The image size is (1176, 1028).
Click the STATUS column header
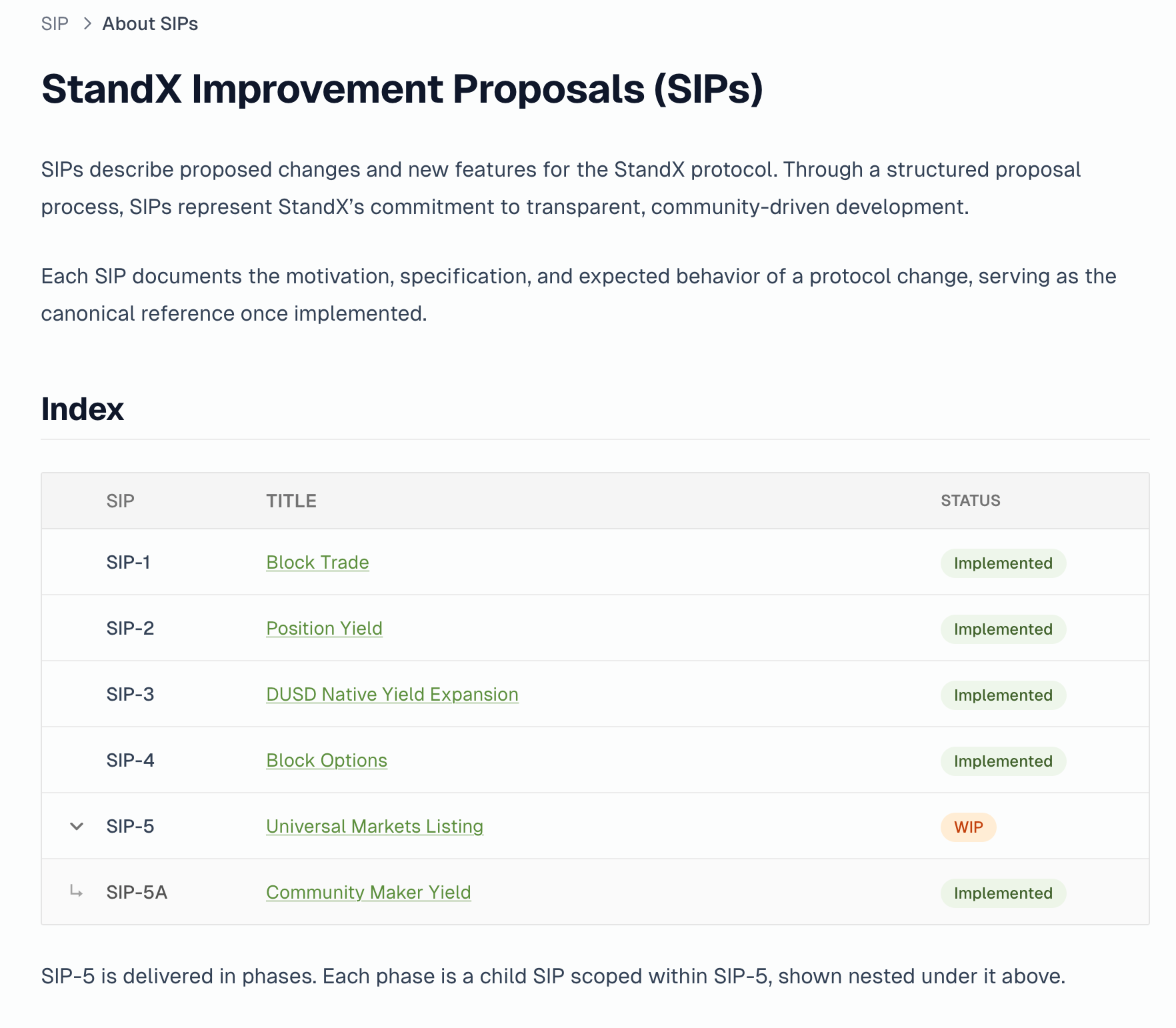(x=971, y=501)
